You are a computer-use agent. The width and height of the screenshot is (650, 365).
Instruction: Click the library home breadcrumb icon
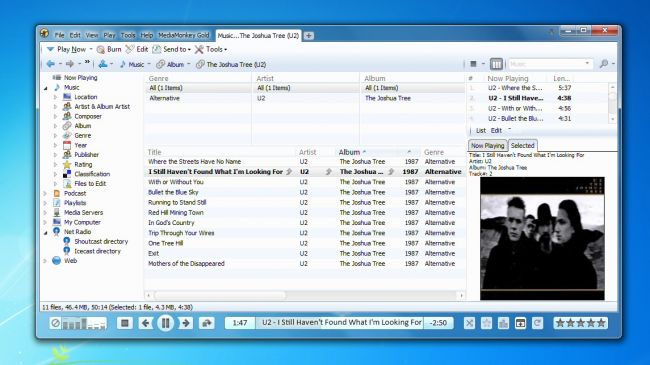103,64
